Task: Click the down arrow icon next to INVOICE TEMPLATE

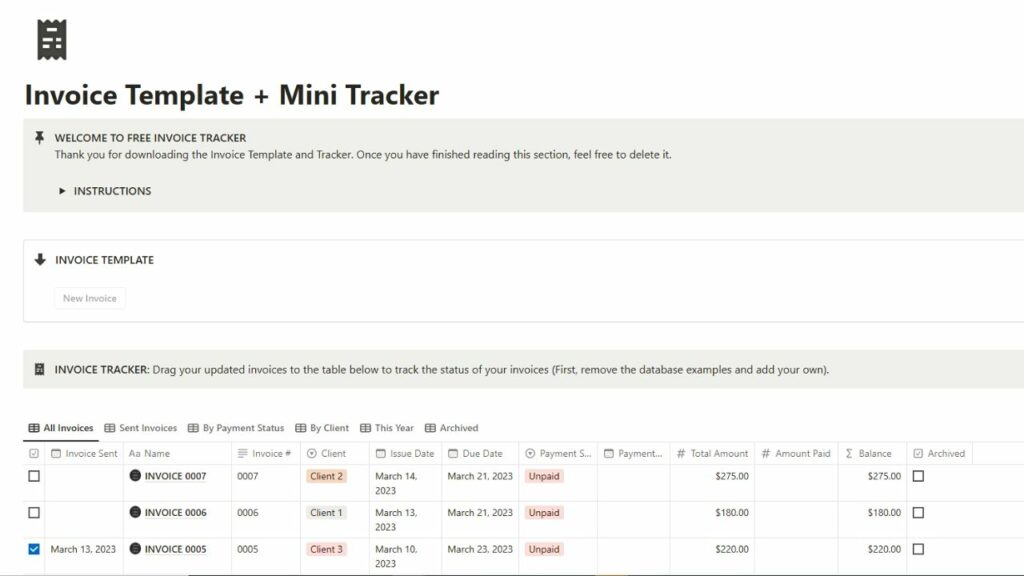Action: pyautogui.click(x=40, y=260)
